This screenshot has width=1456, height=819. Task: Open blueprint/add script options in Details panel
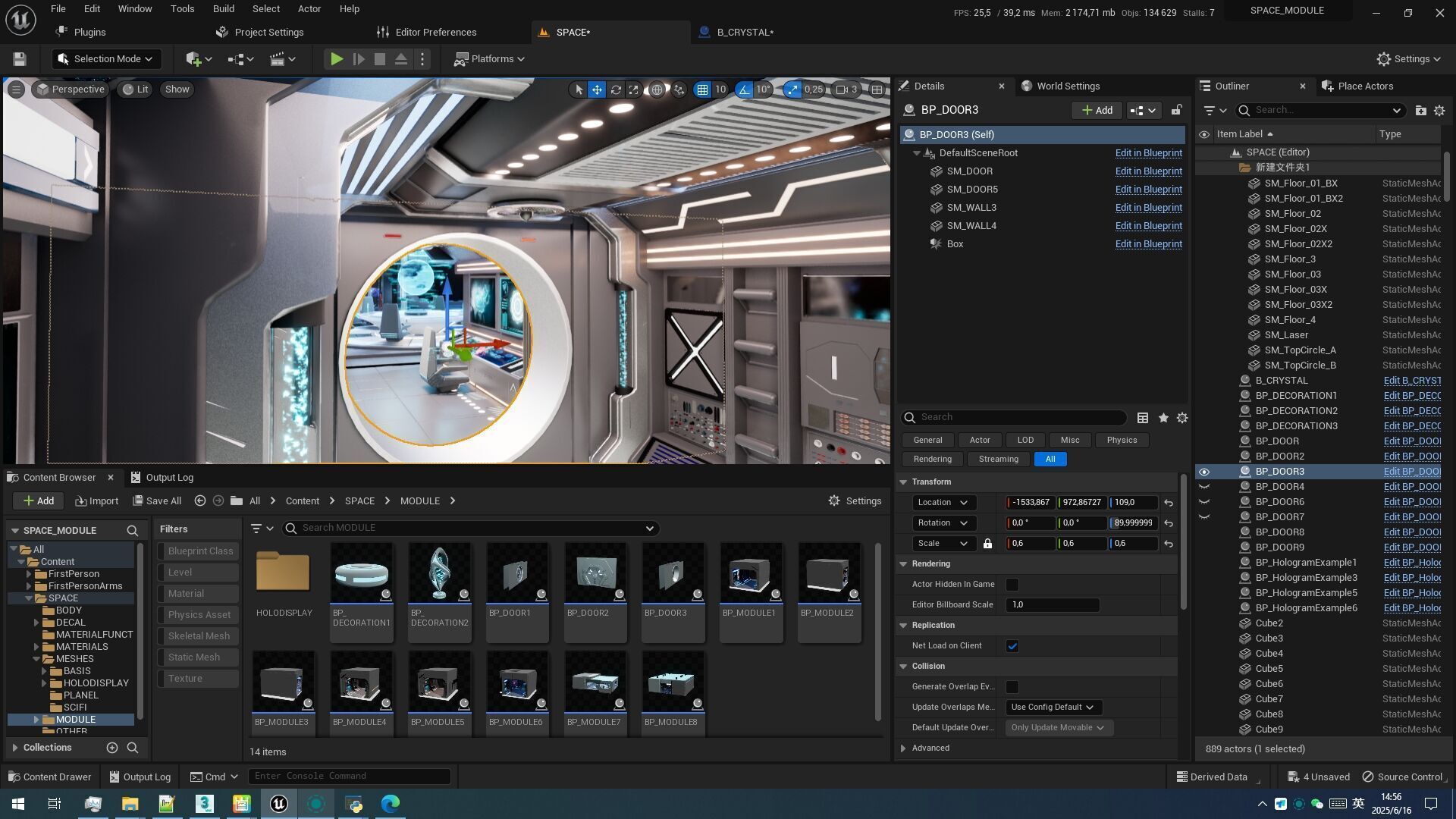(x=1143, y=110)
